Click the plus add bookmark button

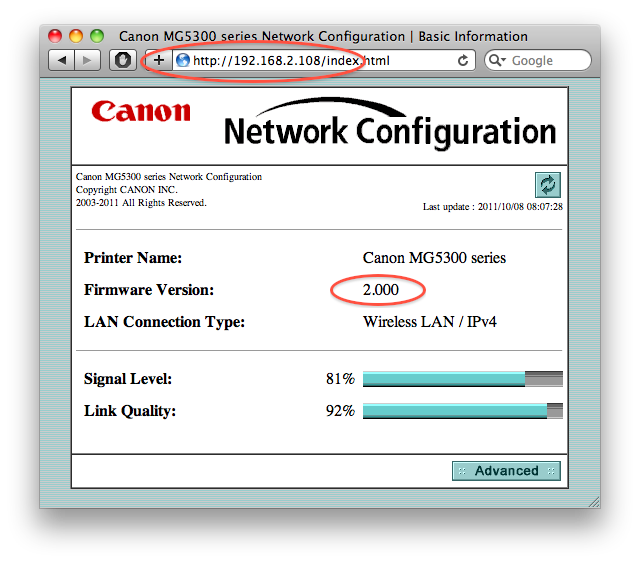point(158,61)
